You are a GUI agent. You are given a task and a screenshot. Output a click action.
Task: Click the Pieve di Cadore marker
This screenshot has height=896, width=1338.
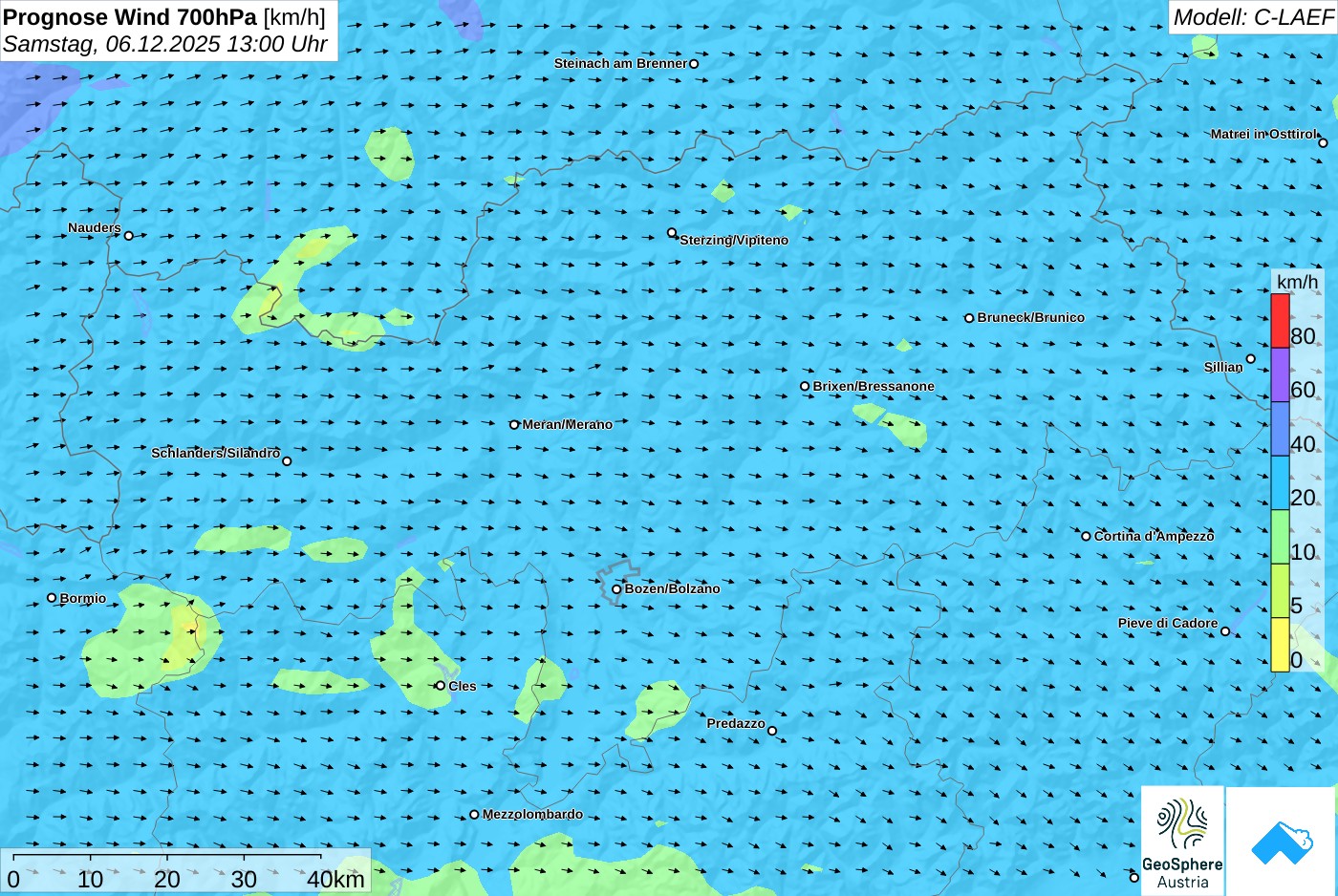coord(1225,631)
